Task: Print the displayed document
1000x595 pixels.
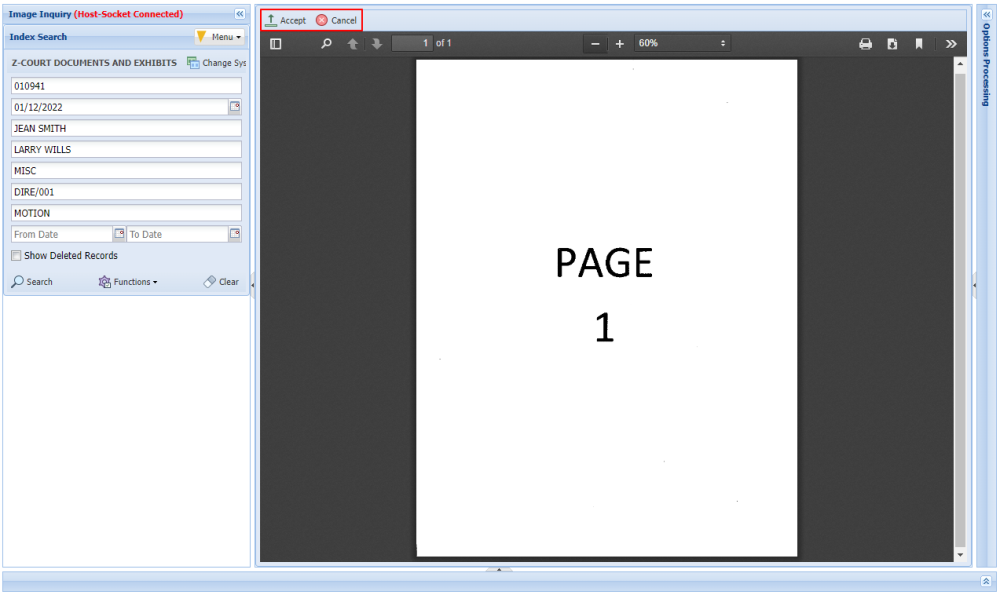Action: click(x=866, y=44)
